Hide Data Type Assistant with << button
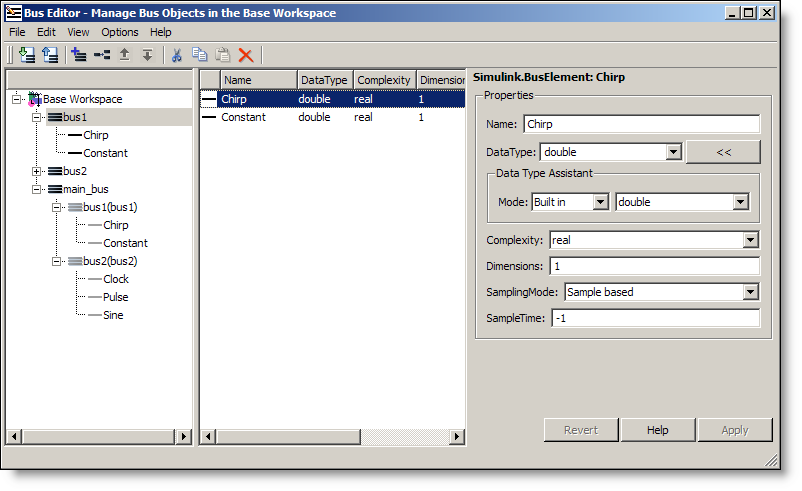This screenshot has height=491, width=802. (x=723, y=152)
